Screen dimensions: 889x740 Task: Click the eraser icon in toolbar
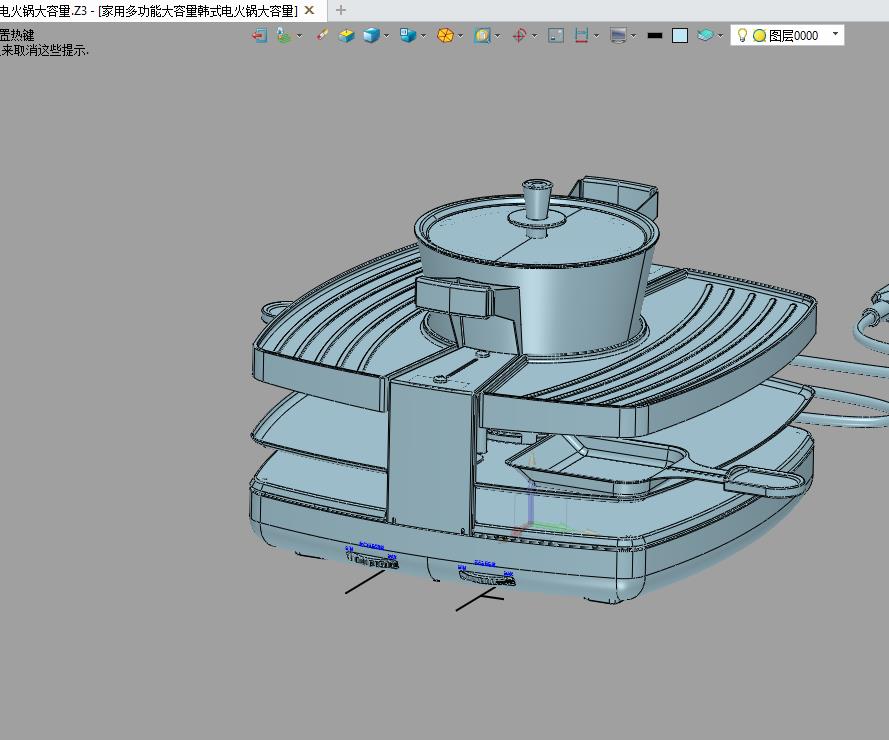[322, 35]
